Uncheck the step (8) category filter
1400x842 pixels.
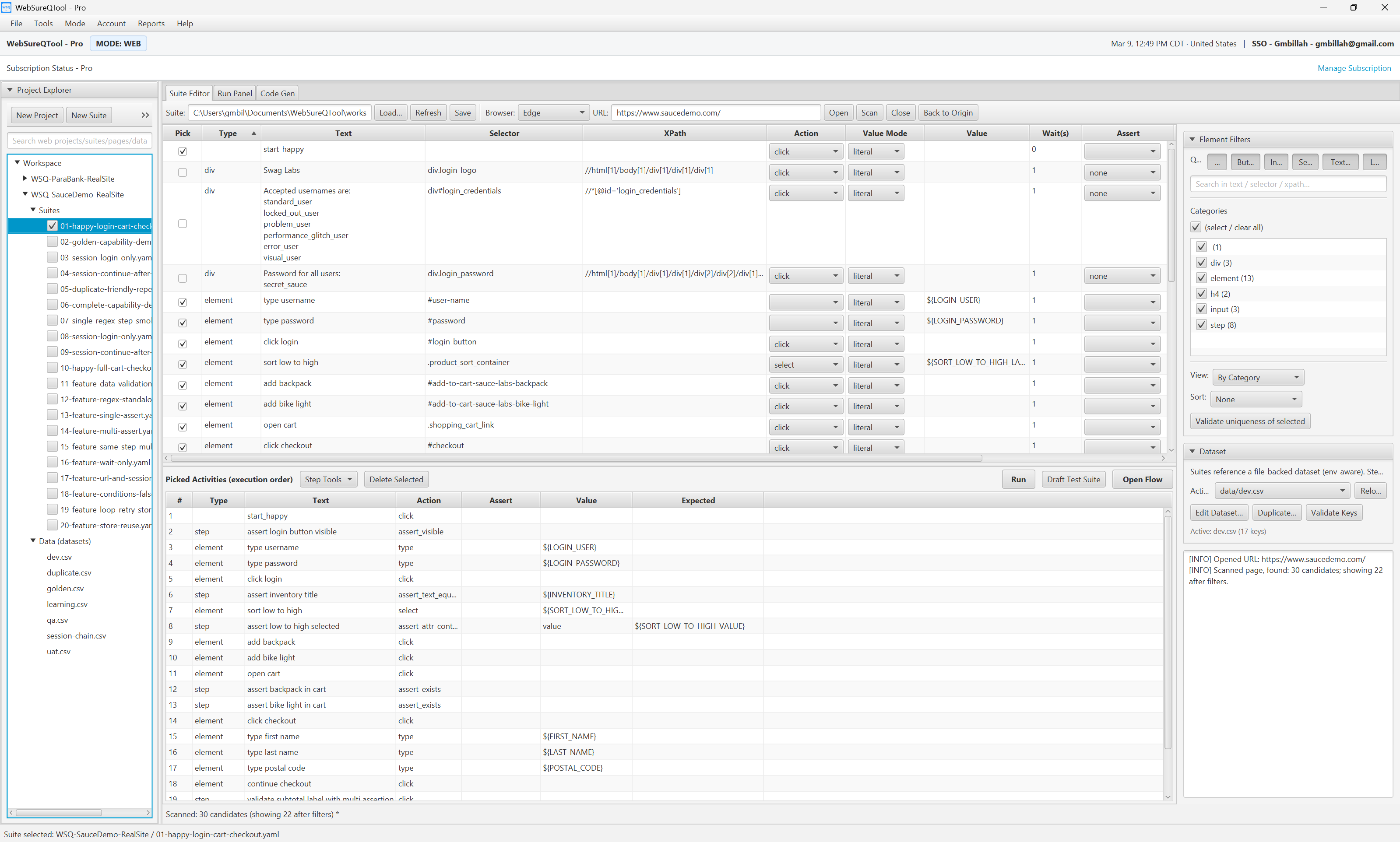[1201, 325]
